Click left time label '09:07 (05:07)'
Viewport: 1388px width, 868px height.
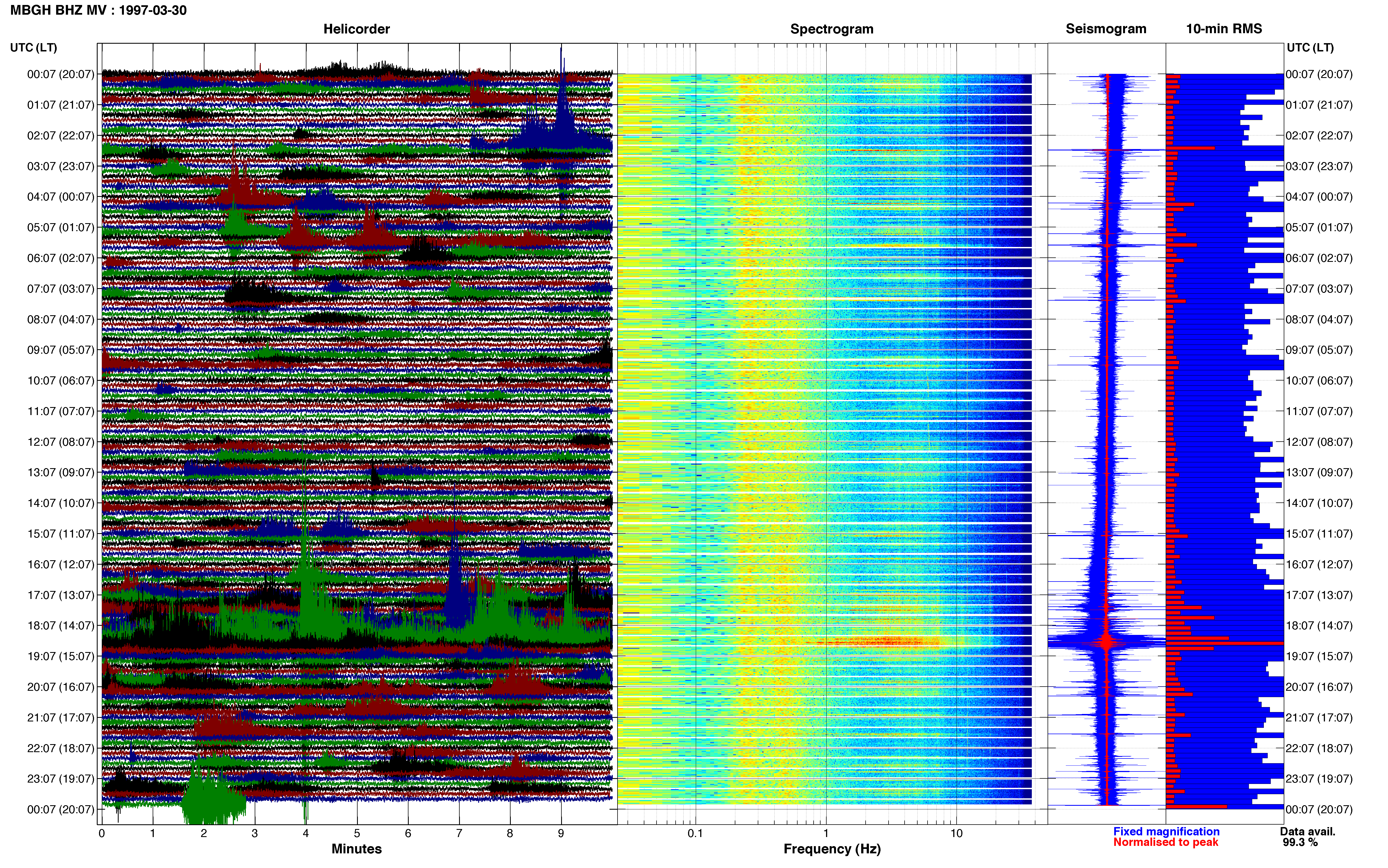pyautogui.click(x=60, y=350)
